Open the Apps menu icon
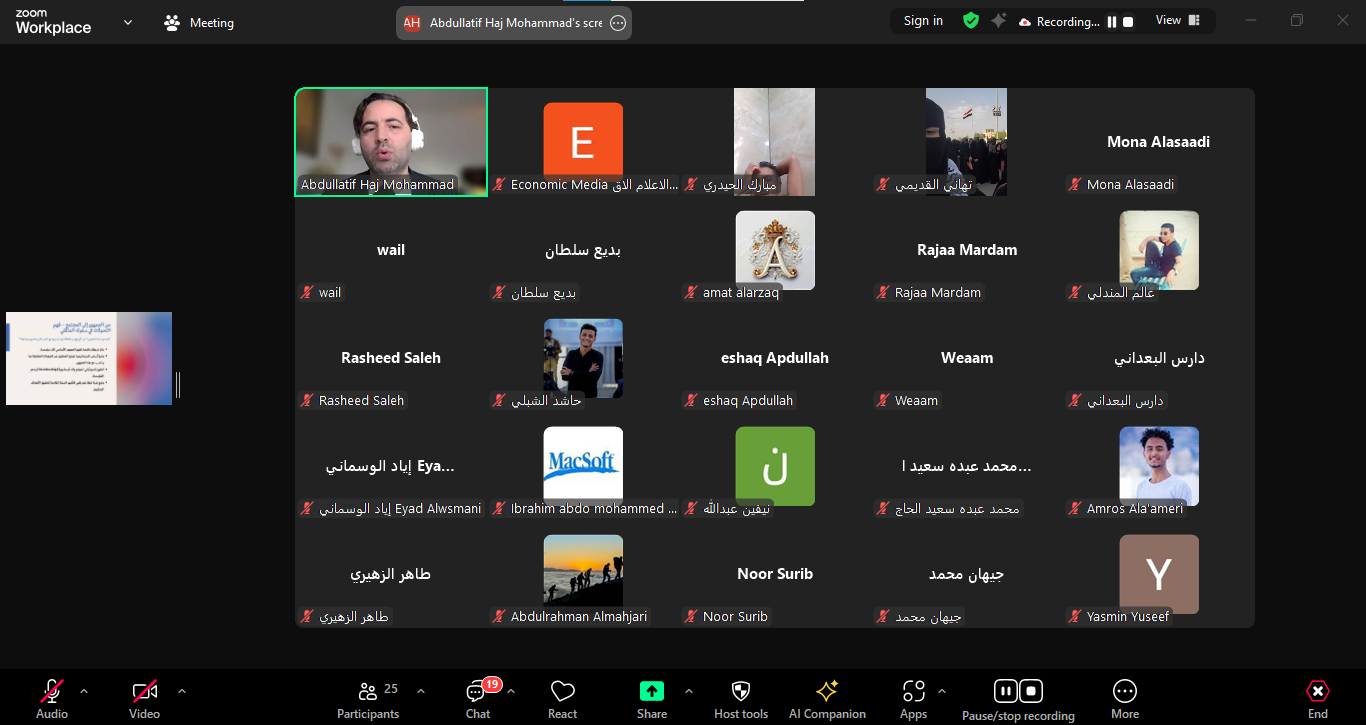 [x=913, y=692]
